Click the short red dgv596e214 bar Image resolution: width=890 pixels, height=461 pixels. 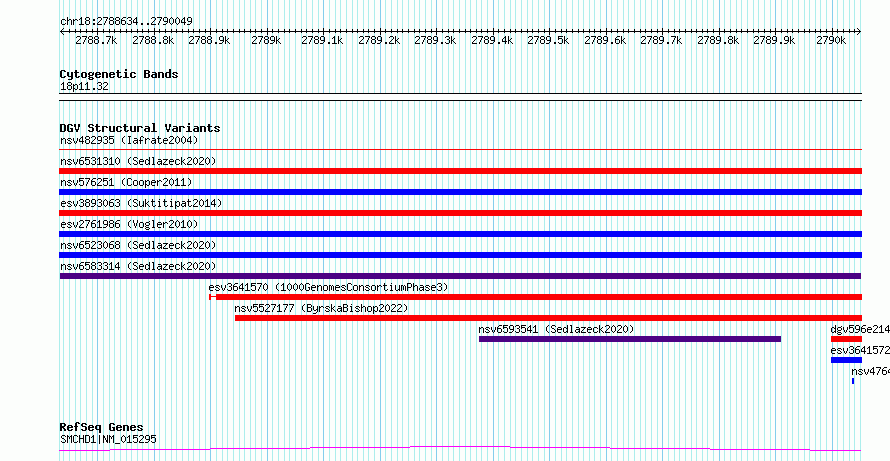(846, 339)
